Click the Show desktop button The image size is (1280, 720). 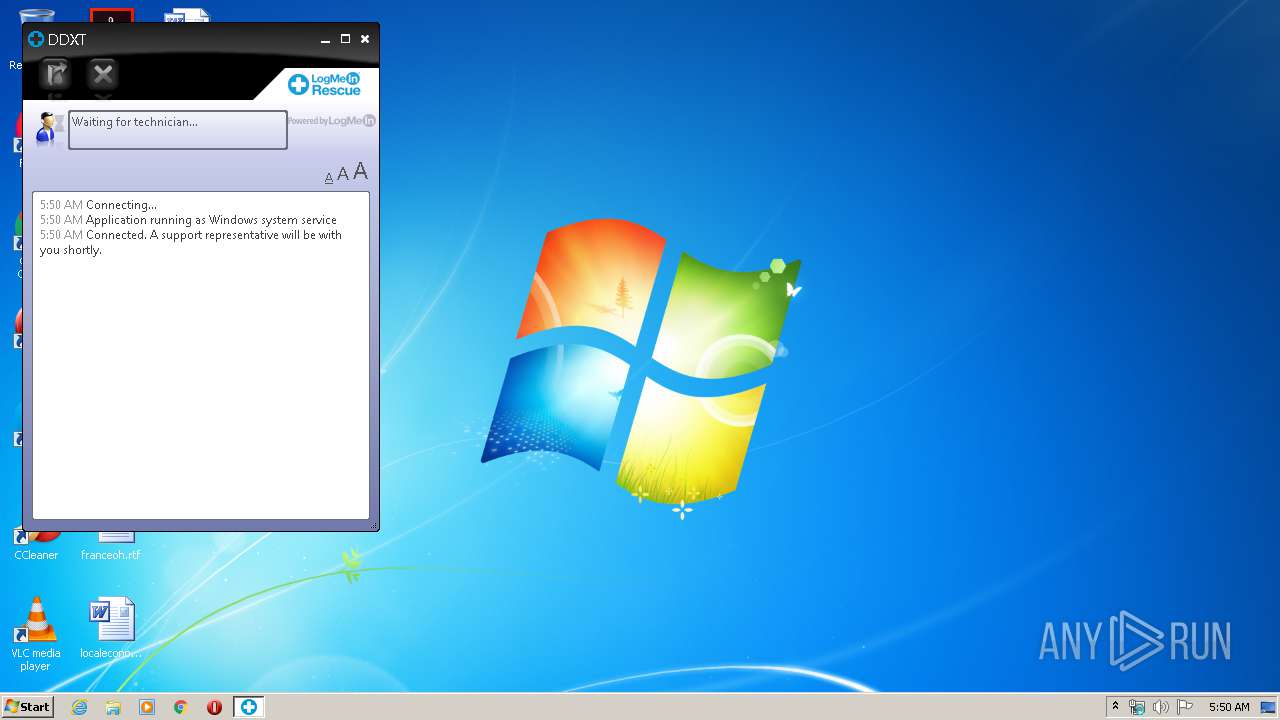click(x=1269, y=707)
